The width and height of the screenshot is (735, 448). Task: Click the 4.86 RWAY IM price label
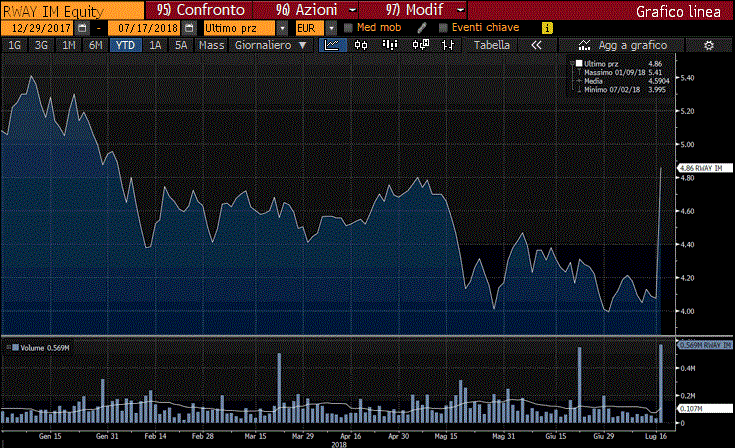(x=705, y=168)
